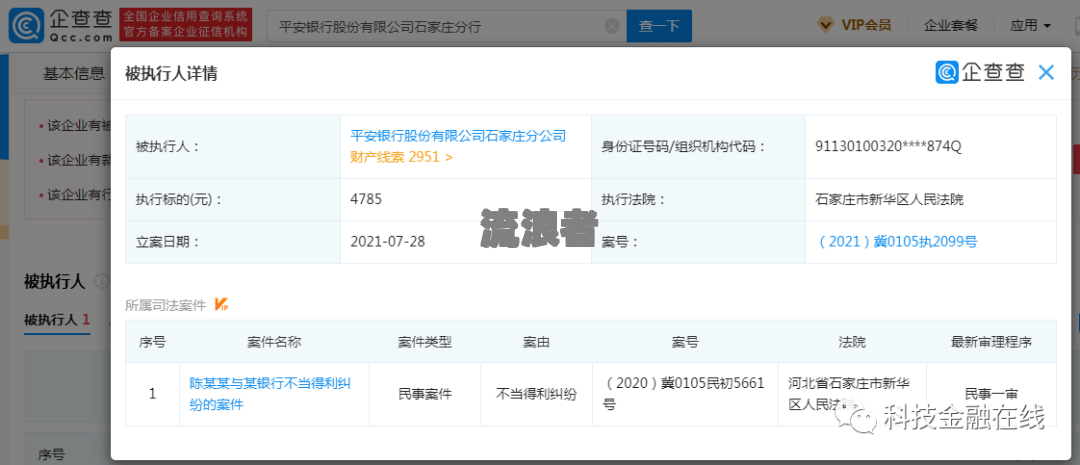Click the VIP badge beside 所属司法案件
This screenshot has width=1080, height=465.
[221, 304]
